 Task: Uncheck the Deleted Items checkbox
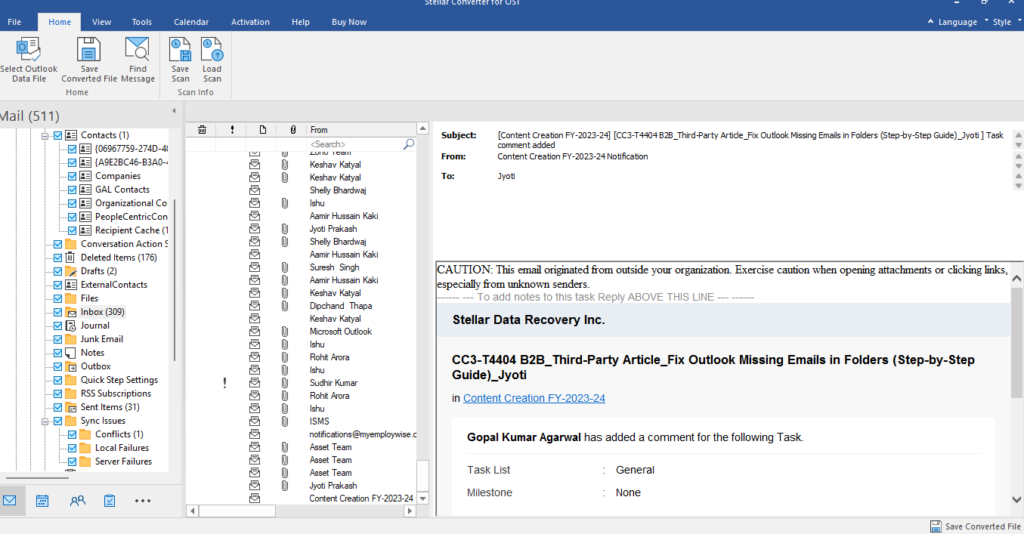click(x=57, y=257)
